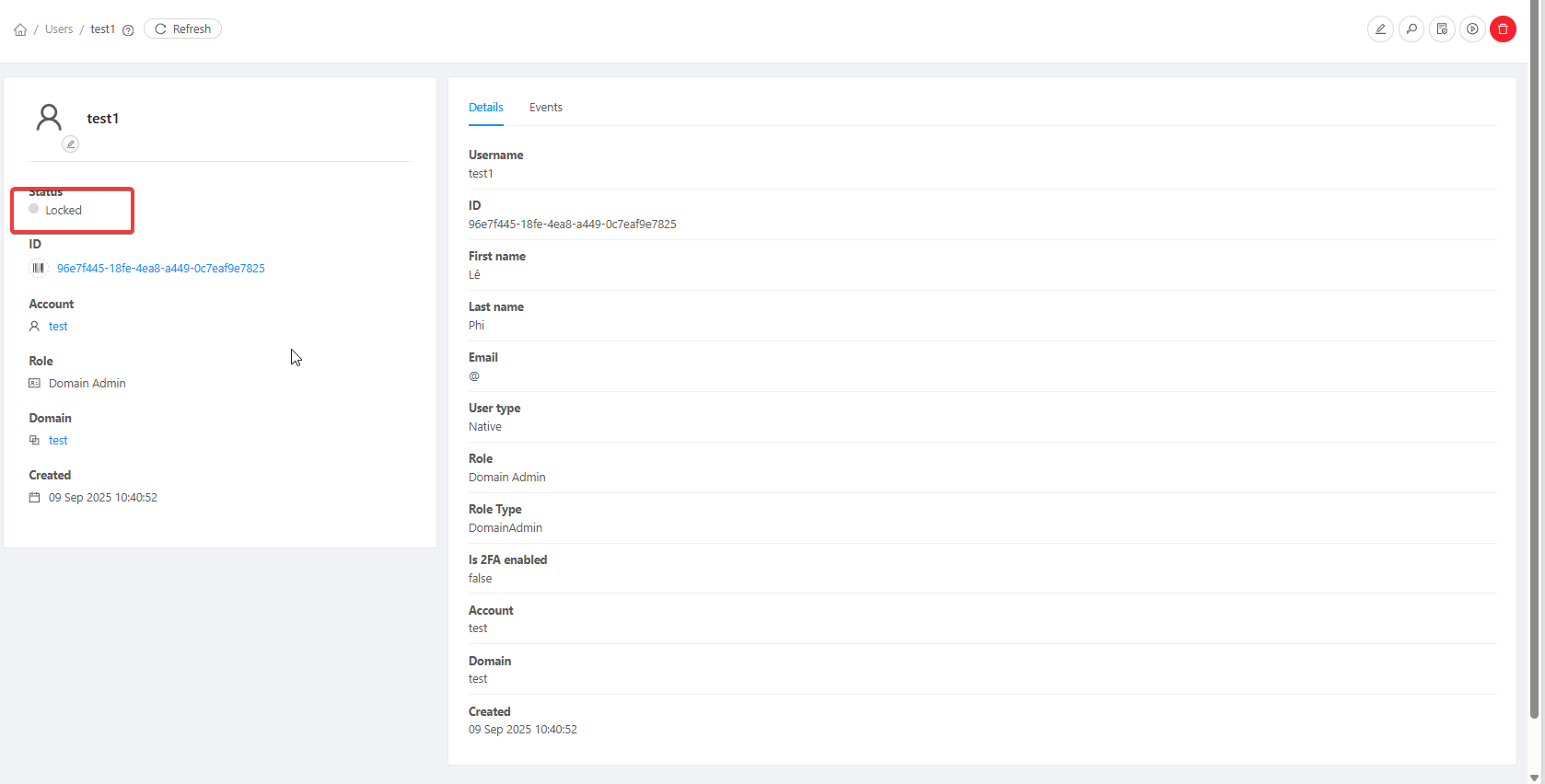
Task: Click scrollbar down arrow at bottom right
Action: tap(1534, 778)
